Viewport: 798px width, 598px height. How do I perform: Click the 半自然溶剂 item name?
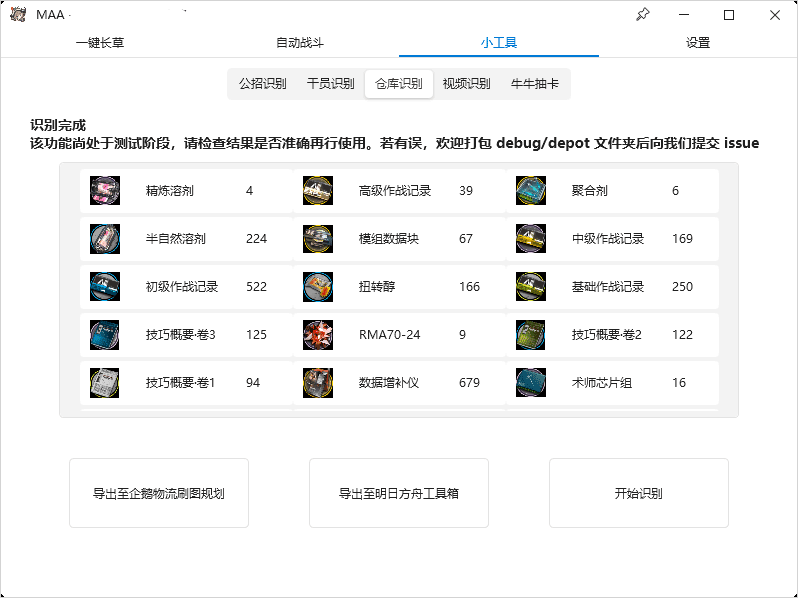176,239
